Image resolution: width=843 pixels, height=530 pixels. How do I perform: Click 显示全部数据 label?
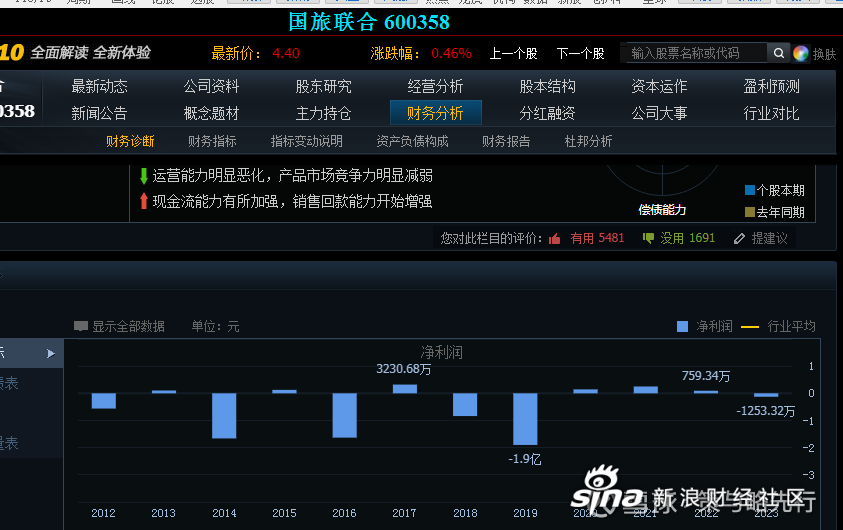128,326
